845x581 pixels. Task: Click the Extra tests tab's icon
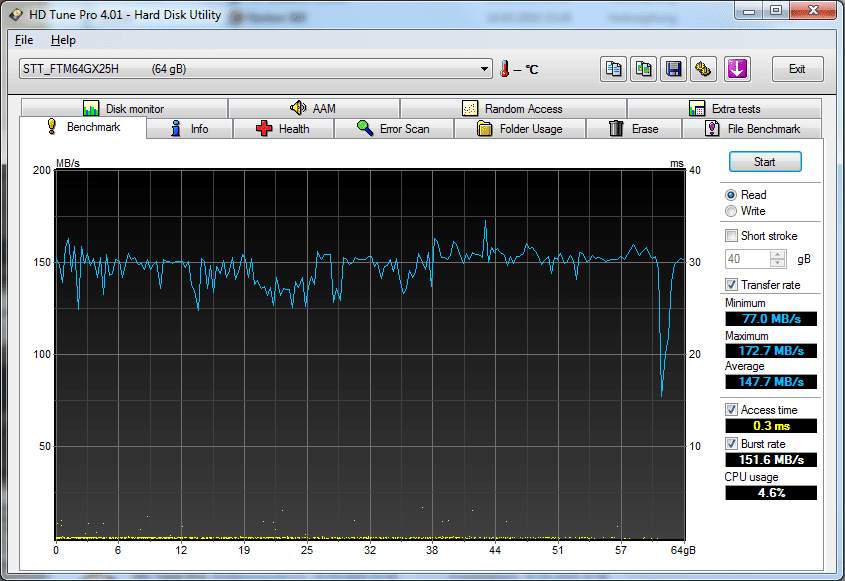[x=697, y=108]
